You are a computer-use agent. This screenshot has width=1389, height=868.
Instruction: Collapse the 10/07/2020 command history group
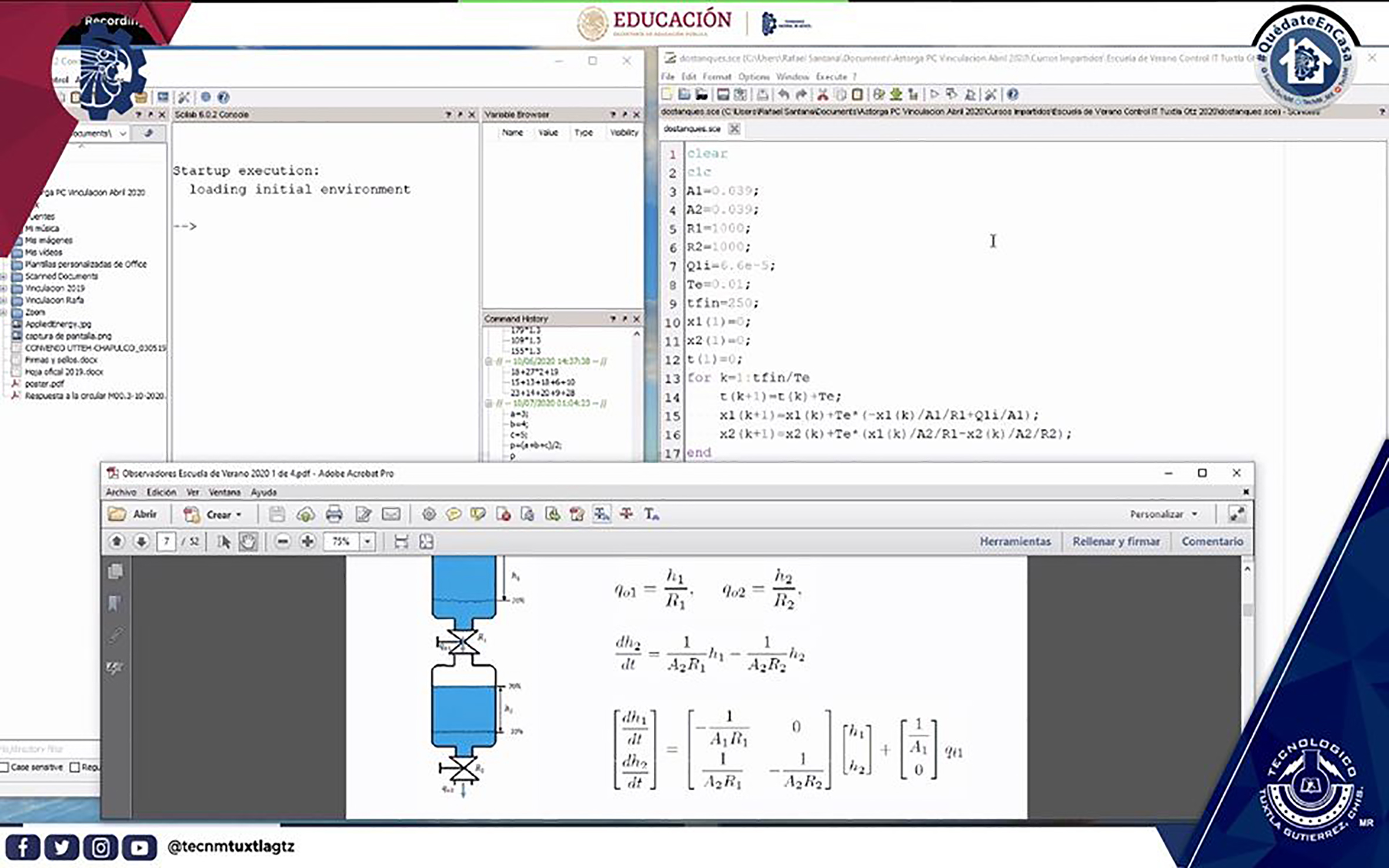click(x=488, y=403)
